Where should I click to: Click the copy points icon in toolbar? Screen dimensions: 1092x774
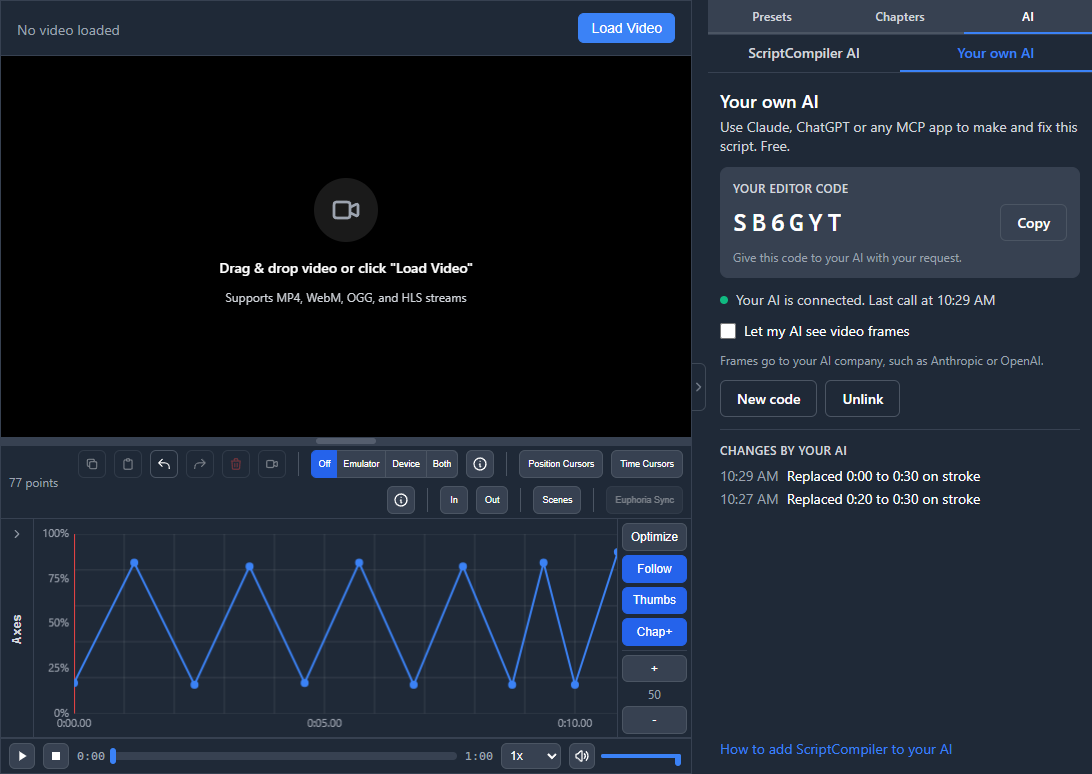tap(92, 464)
